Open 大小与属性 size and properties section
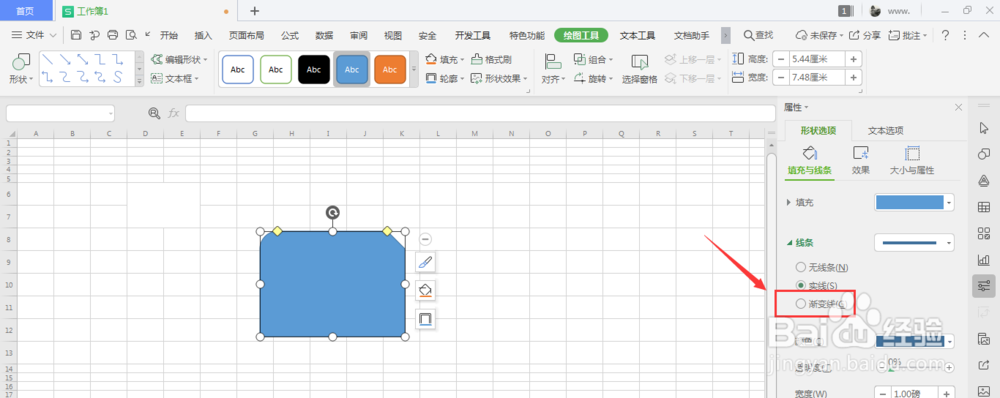 point(912,161)
